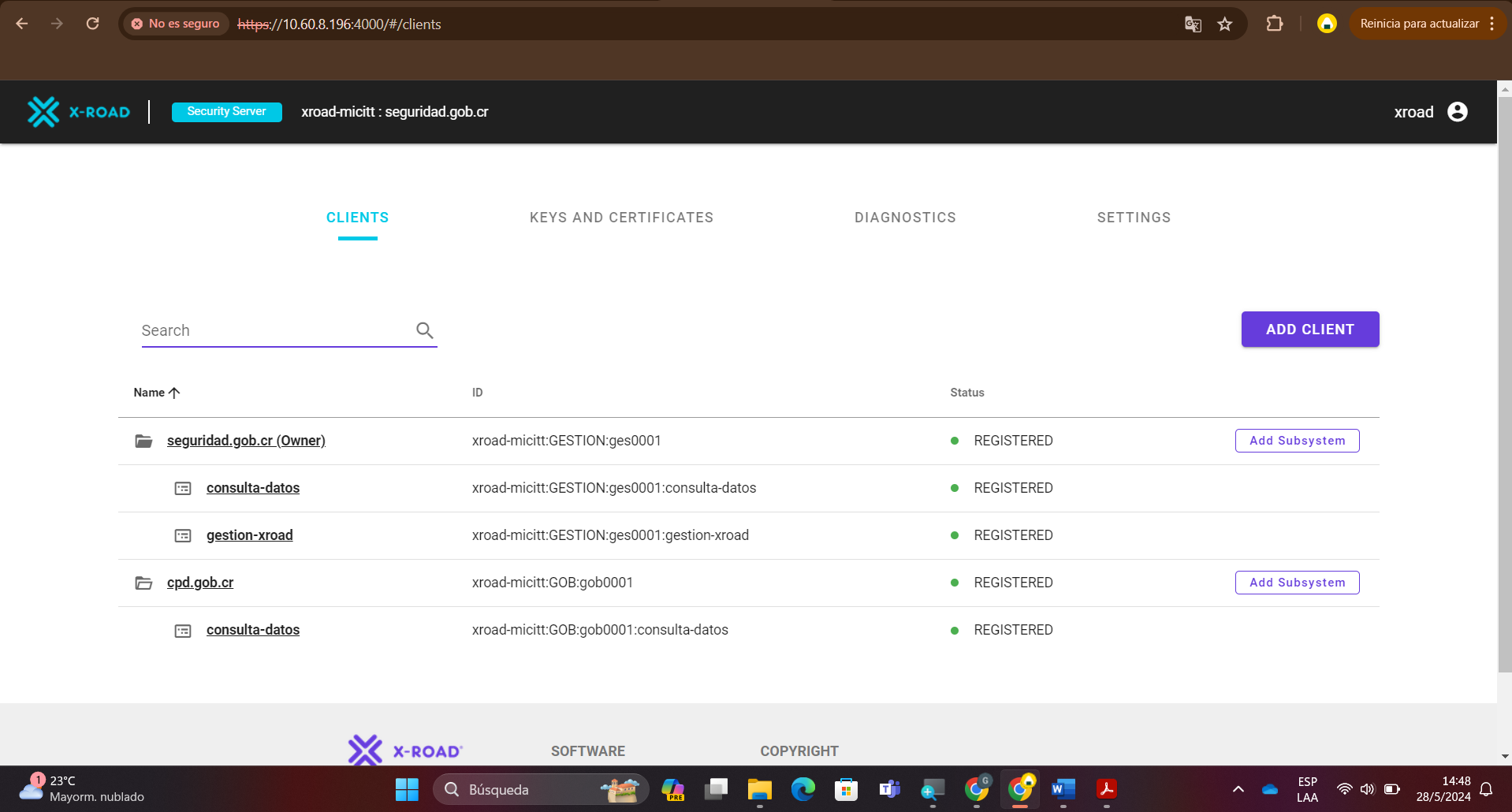Add Subsystem for seguridad.gob.cr owner

pos(1298,441)
